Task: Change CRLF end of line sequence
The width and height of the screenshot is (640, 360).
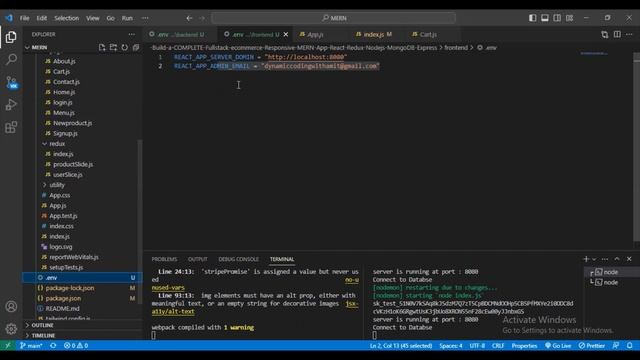Action: coord(498,346)
